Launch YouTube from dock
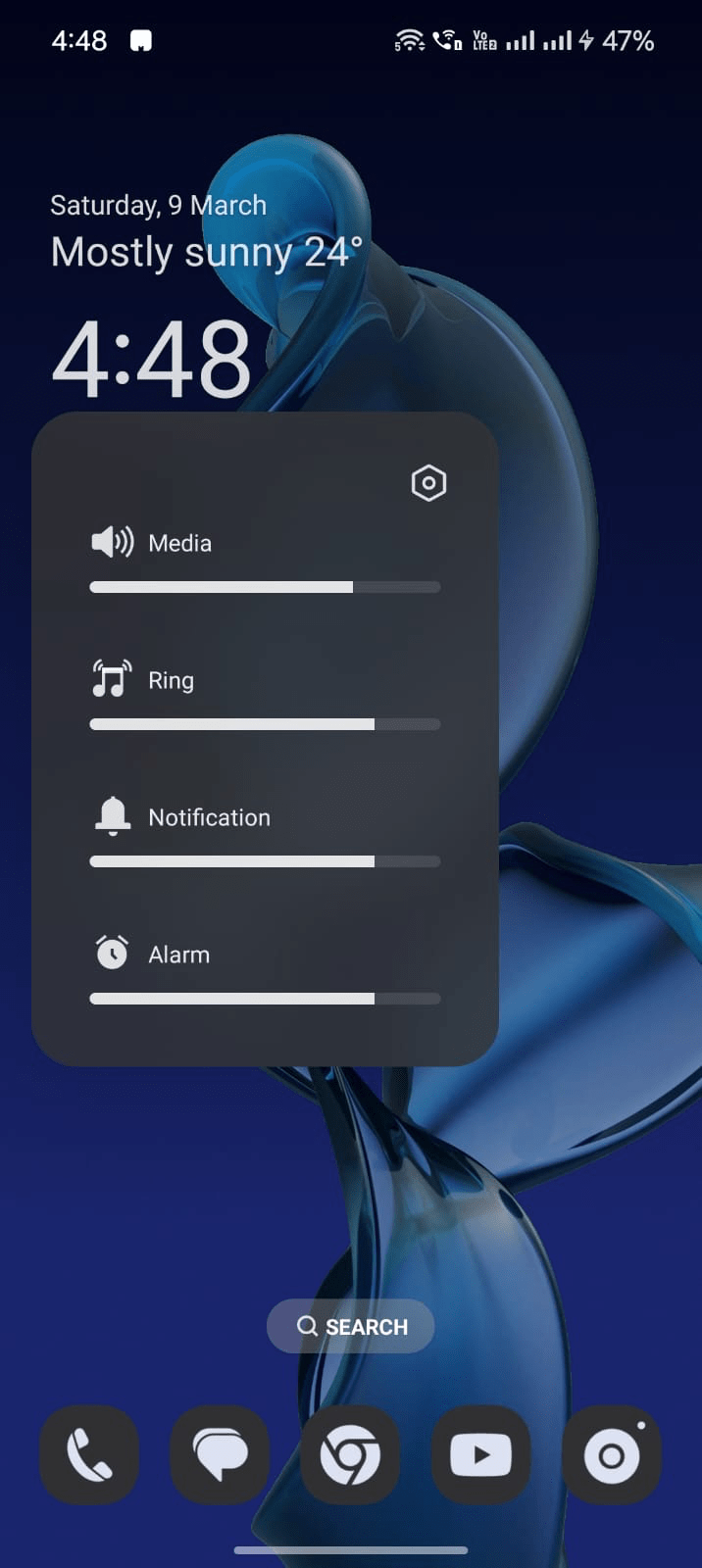The height and width of the screenshot is (1568, 702). click(480, 1454)
